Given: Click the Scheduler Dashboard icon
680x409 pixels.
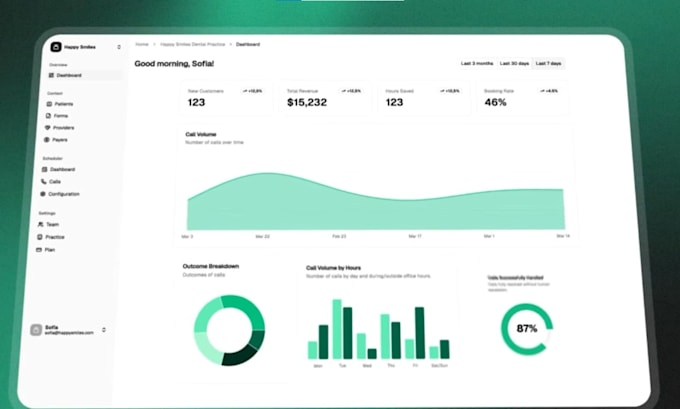Looking at the screenshot, I should (x=44, y=170).
